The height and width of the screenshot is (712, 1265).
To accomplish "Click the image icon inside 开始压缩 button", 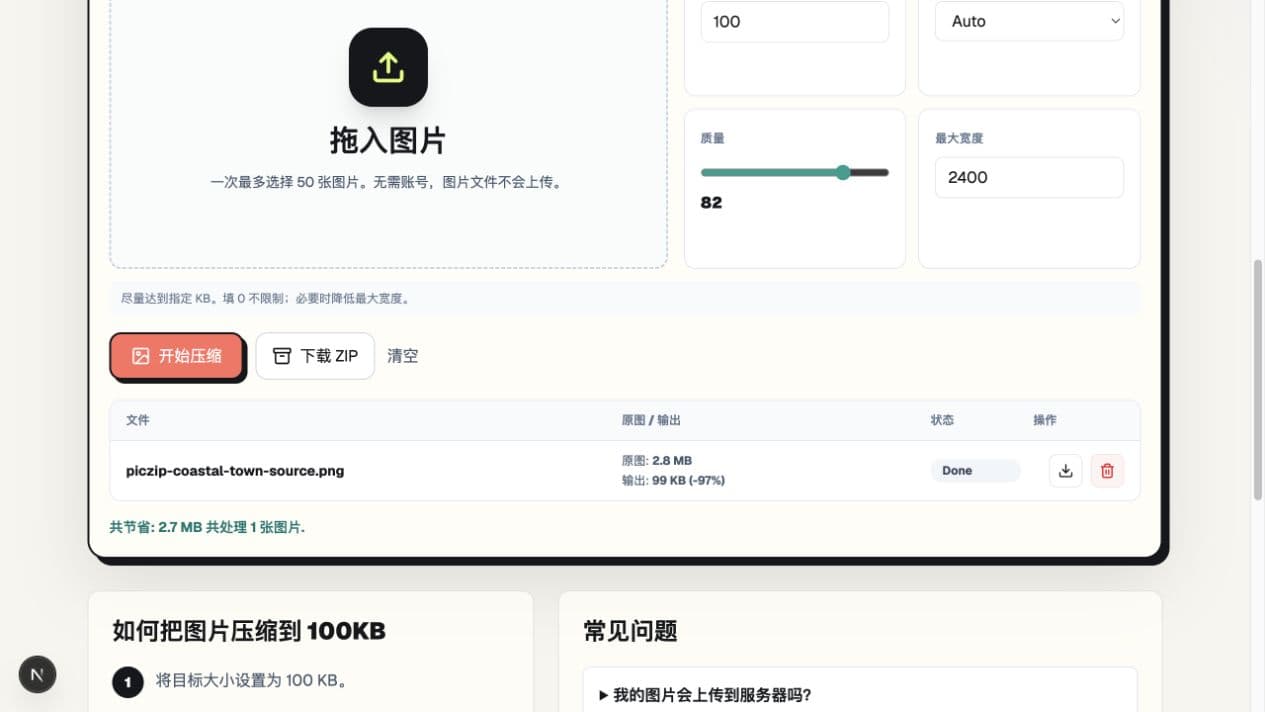I will pyautogui.click(x=140, y=356).
